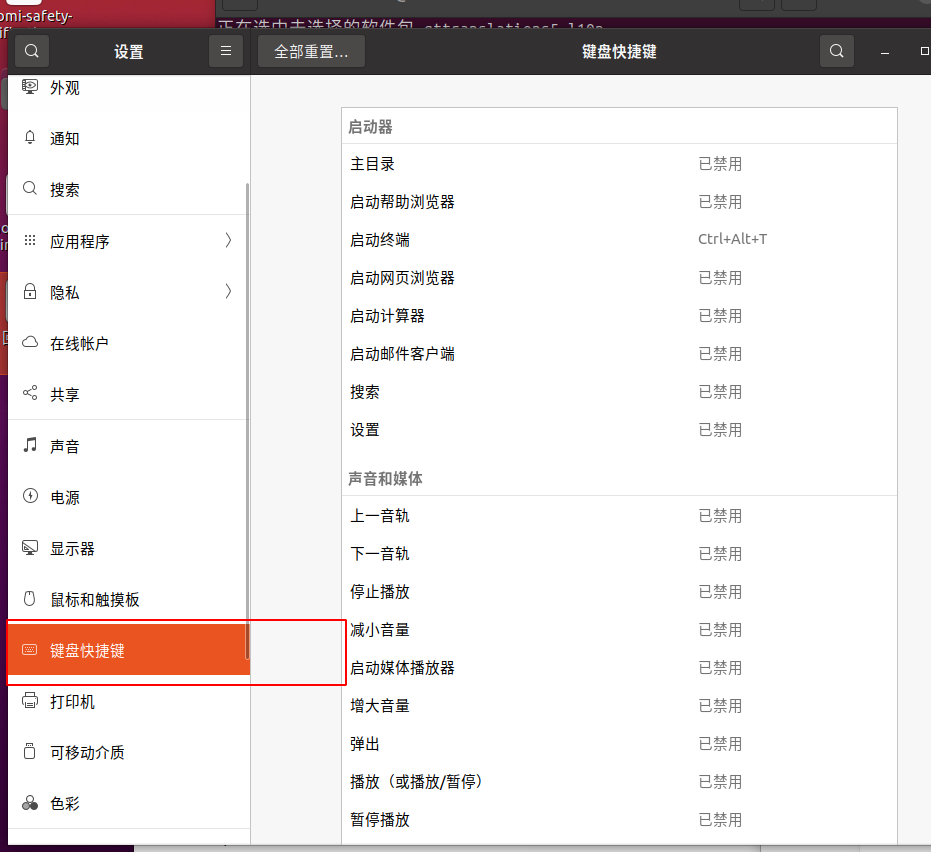Select the 设置 shortcut row in 启动器 list
Image resolution: width=931 pixels, height=852 pixels.
tap(619, 429)
